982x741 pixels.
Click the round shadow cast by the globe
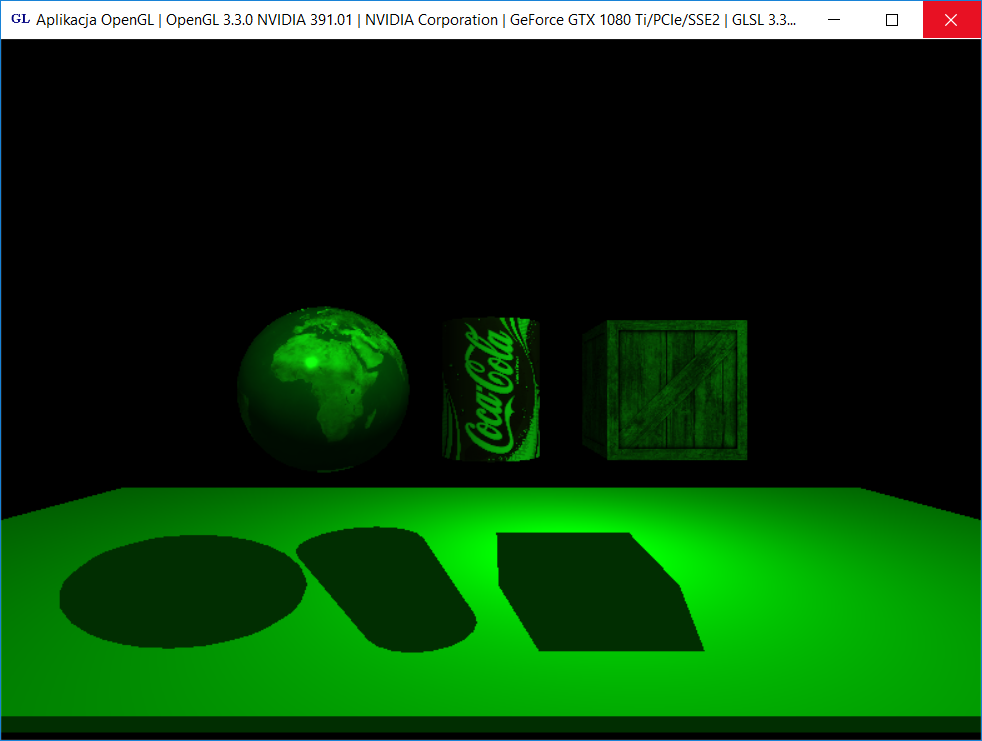(183, 591)
